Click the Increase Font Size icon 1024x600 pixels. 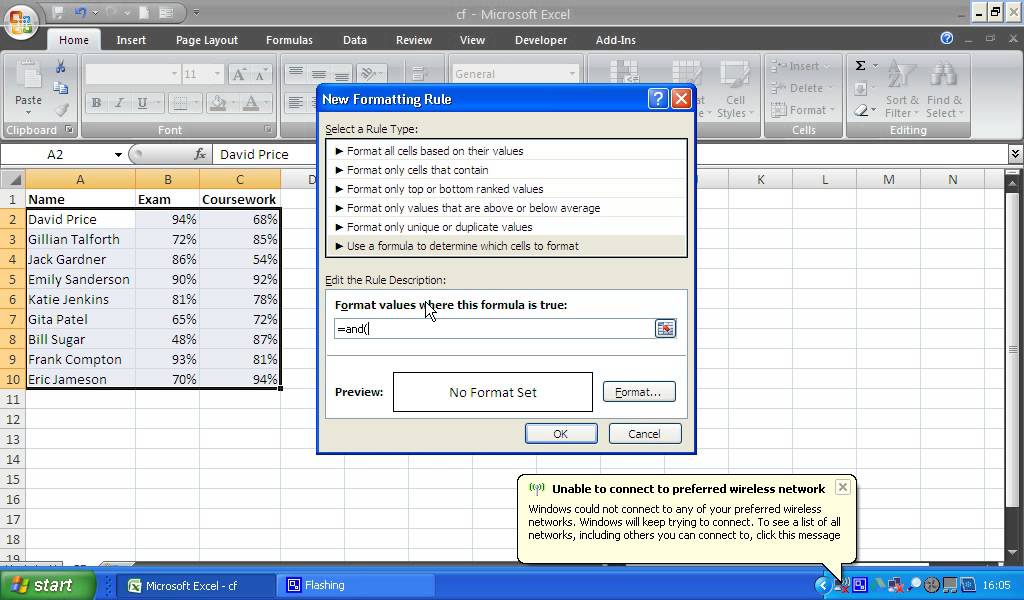click(239, 74)
